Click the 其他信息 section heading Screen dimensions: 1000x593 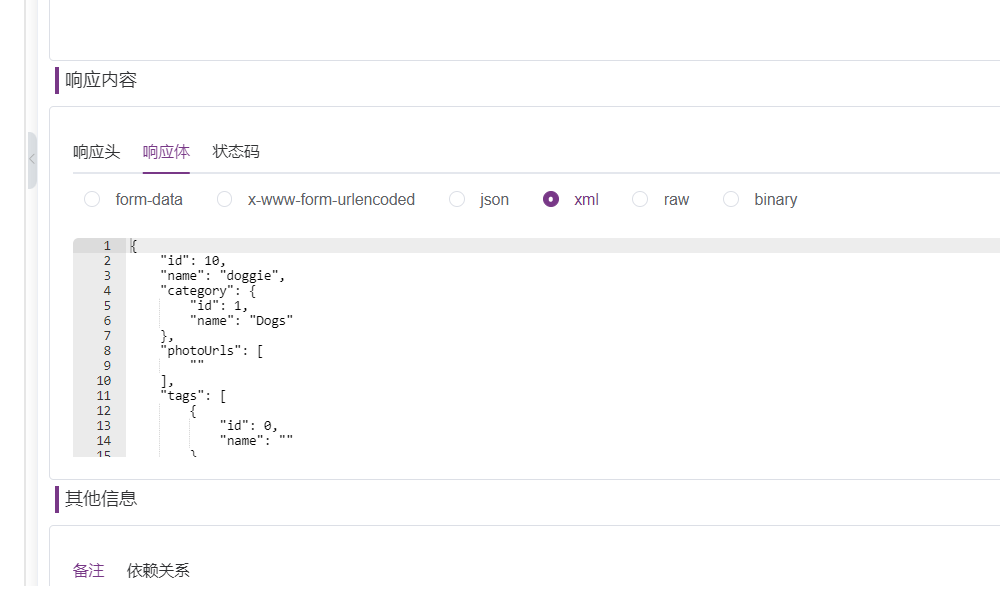(x=101, y=499)
